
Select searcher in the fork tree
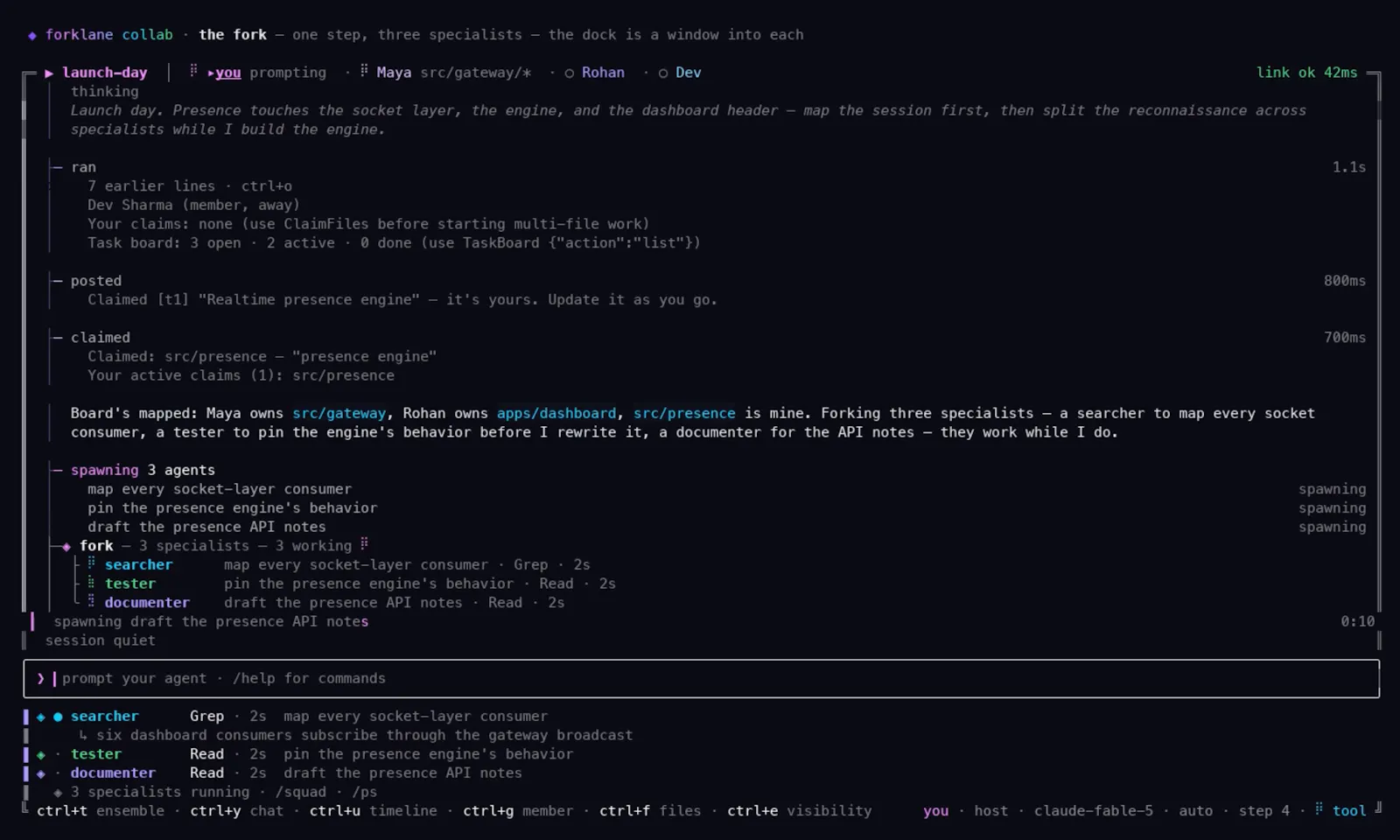point(138,565)
